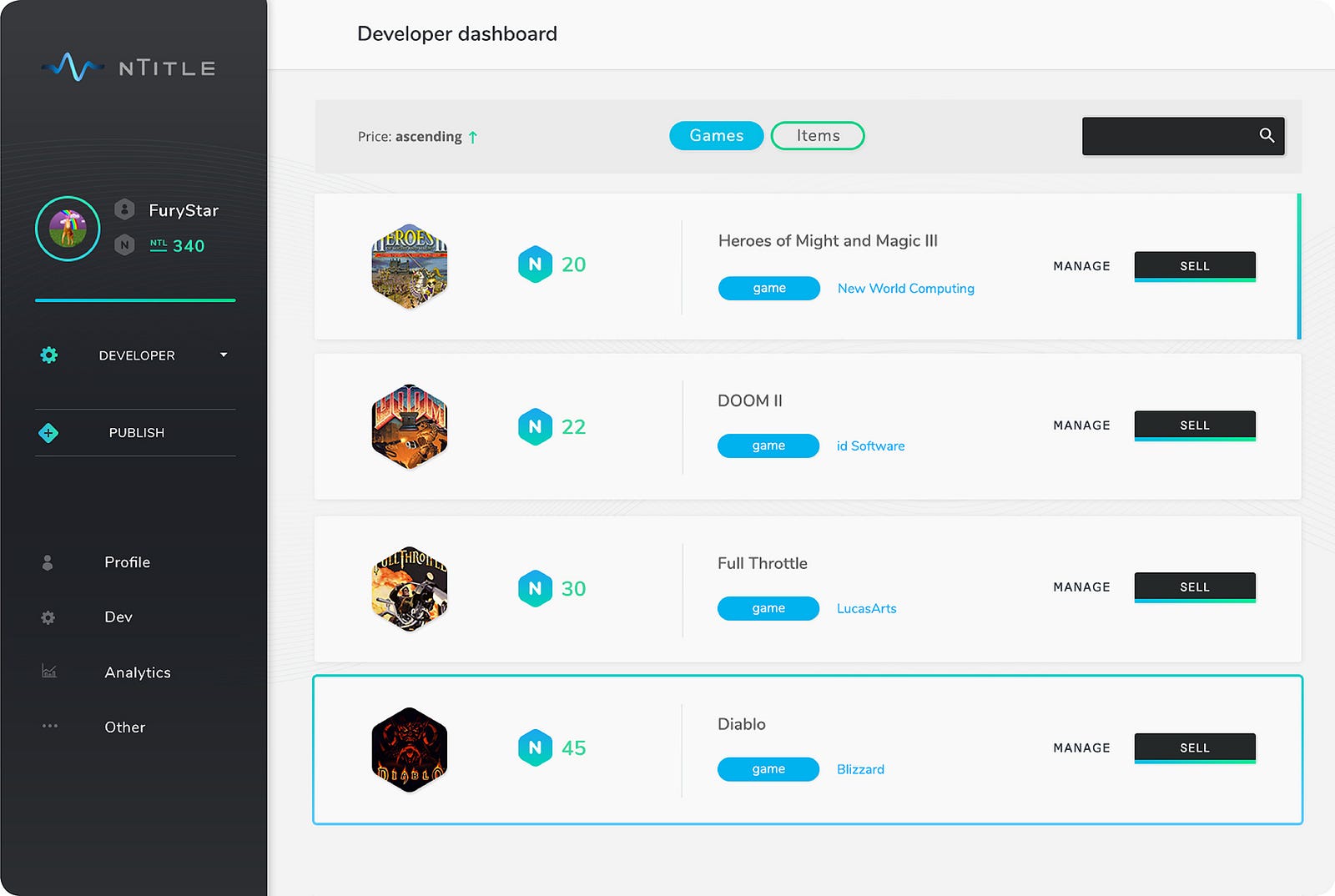Click the game tag in the Diablo row

pos(768,769)
